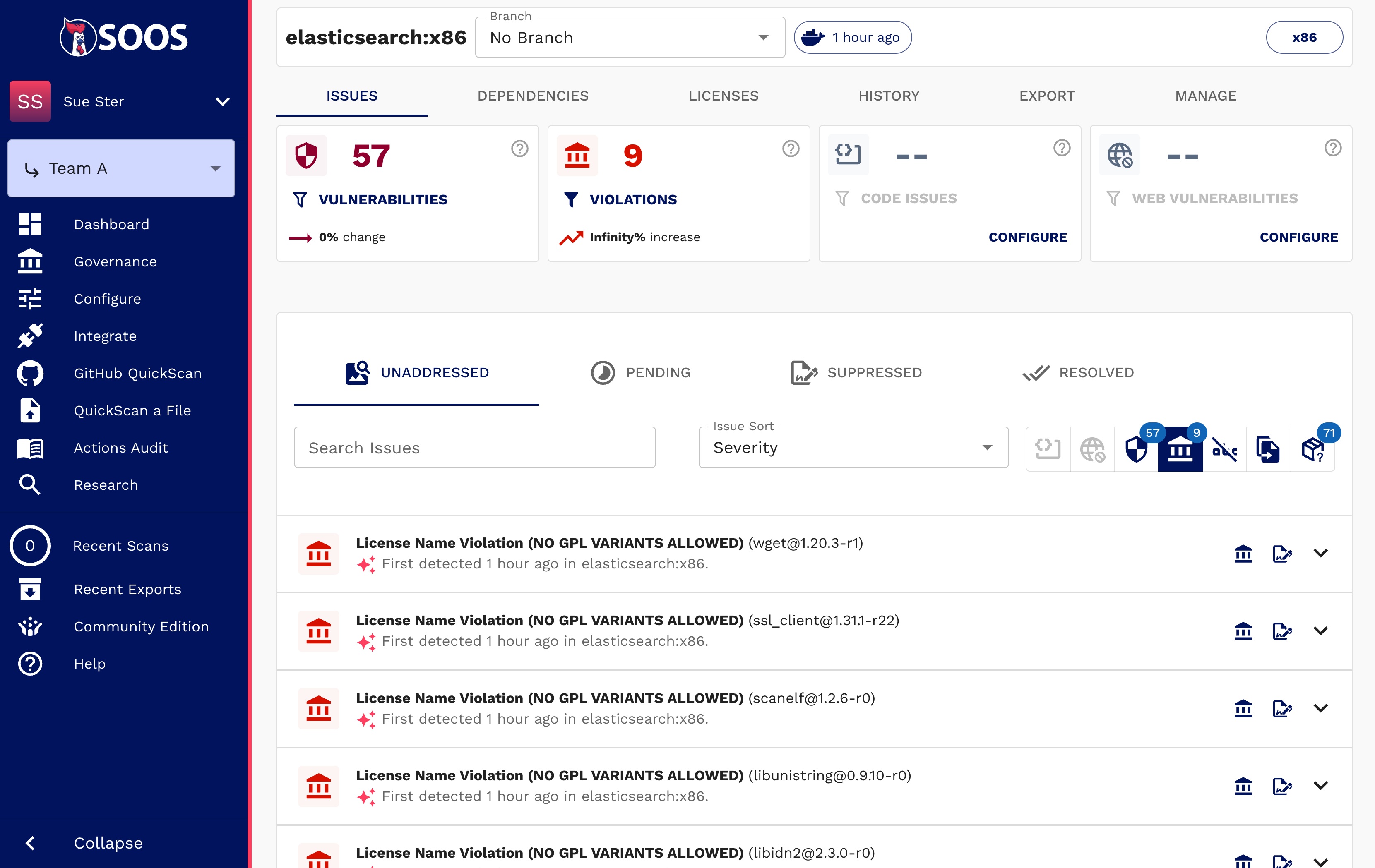
Task: Show Suppressed issues
Action: [x=856, y=373]
